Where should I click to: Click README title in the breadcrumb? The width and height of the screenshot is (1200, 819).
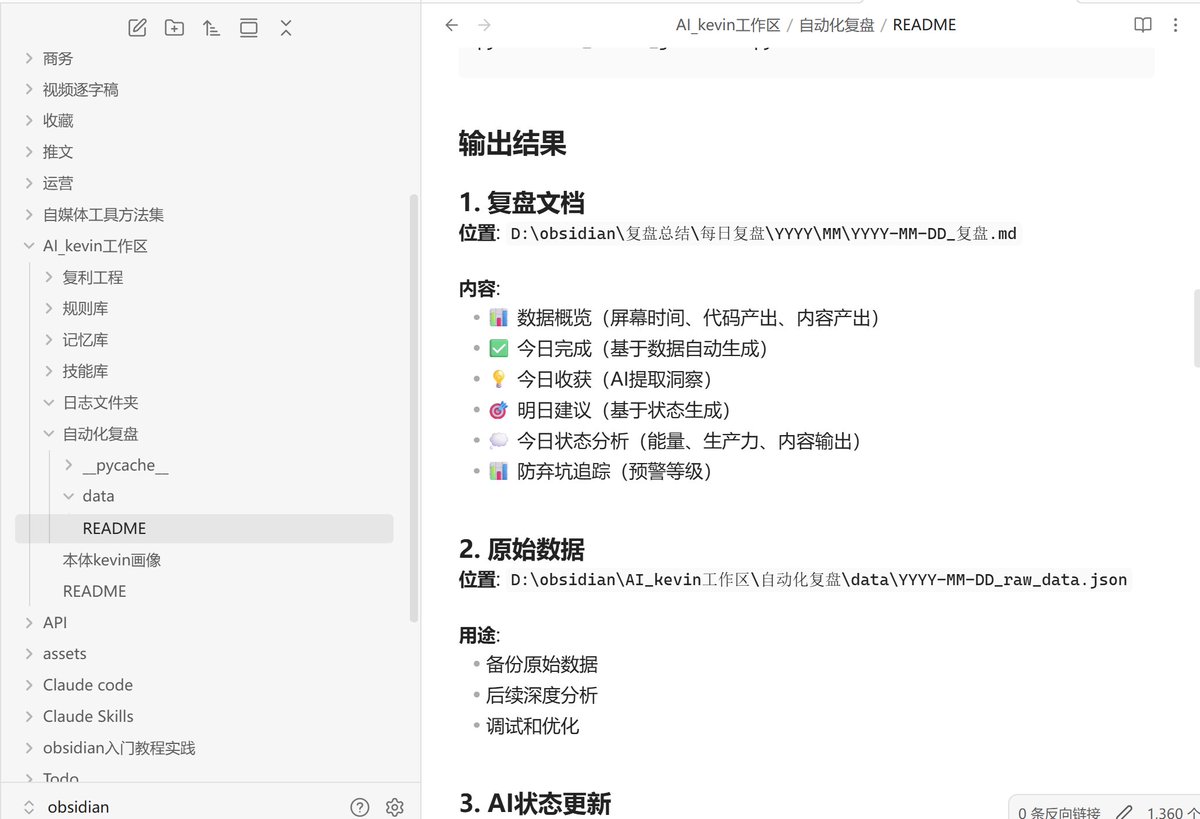(x=924, y=25)
